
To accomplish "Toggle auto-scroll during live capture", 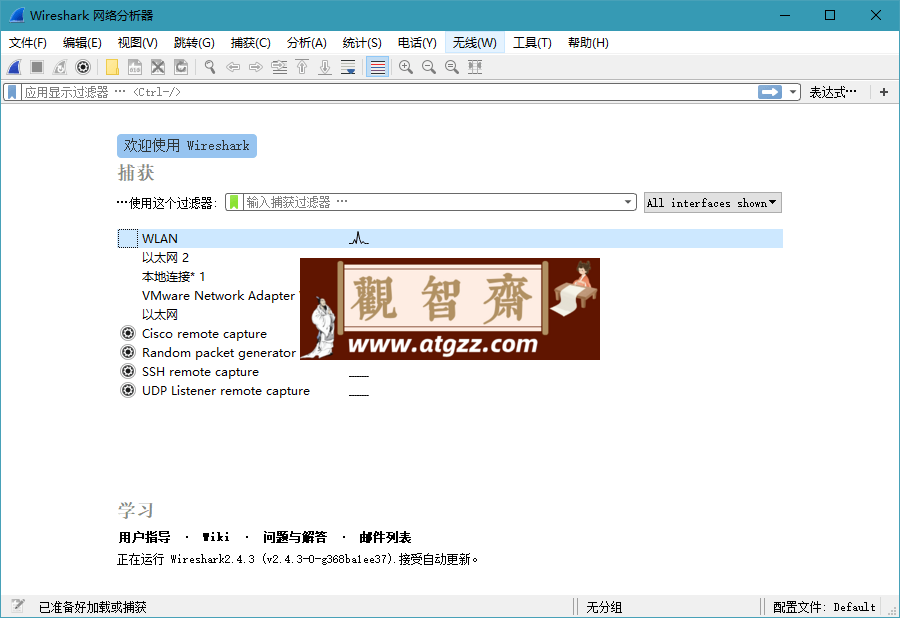I will click(348, 67).
